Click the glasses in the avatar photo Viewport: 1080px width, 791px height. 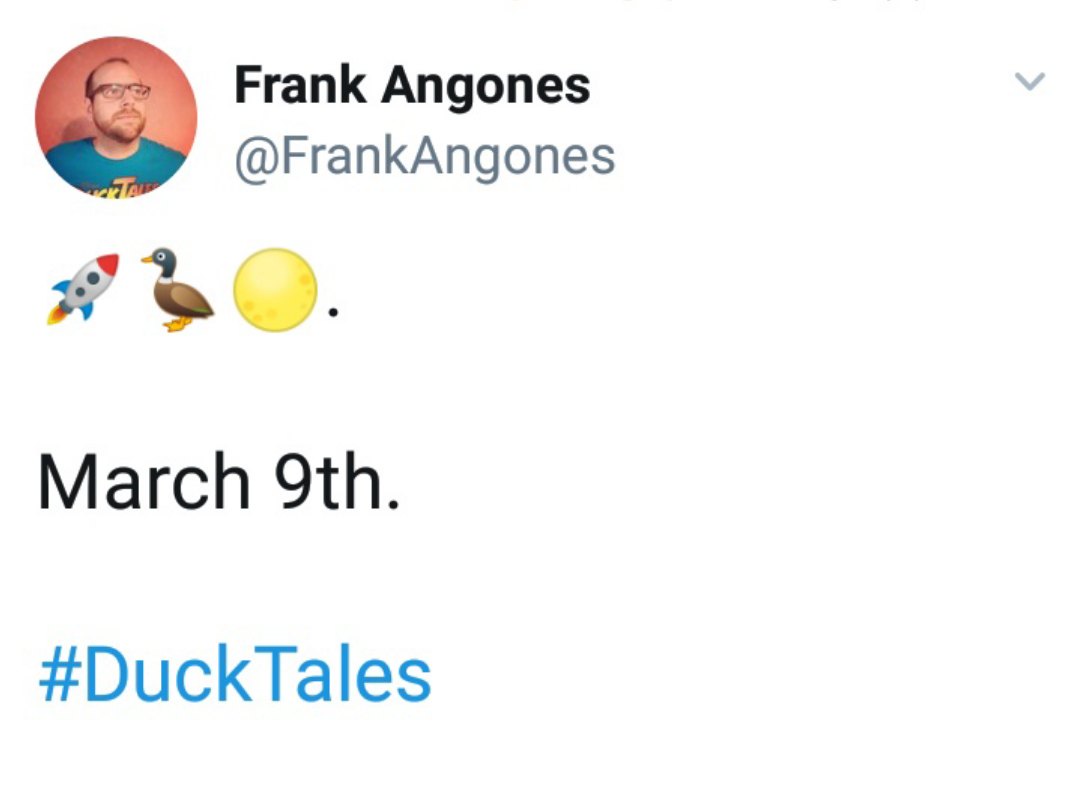coord(120,92)
